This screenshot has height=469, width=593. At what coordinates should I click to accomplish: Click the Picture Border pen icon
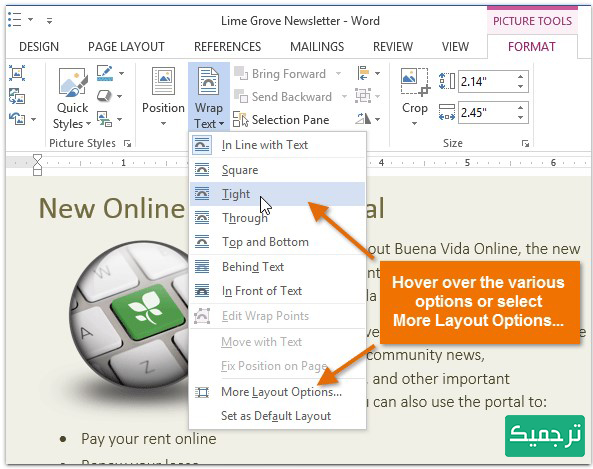tap(105, 73)
